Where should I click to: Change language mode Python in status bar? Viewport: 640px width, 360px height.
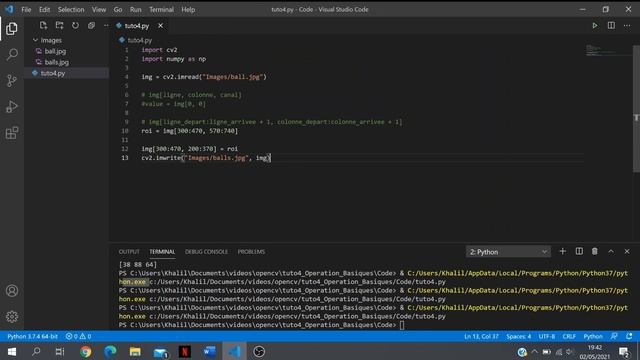[x=593, y=336]
